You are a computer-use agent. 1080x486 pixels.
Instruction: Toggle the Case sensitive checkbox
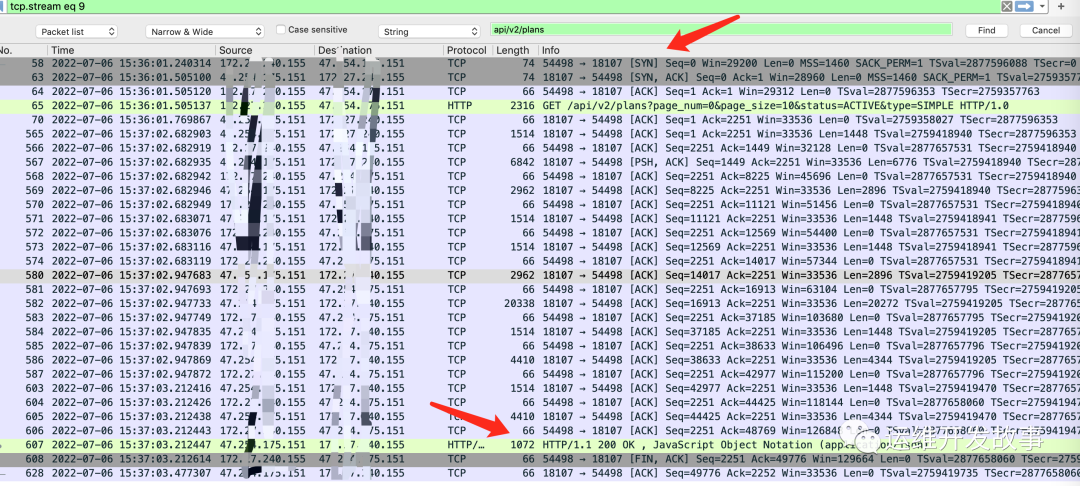point(281,30)
